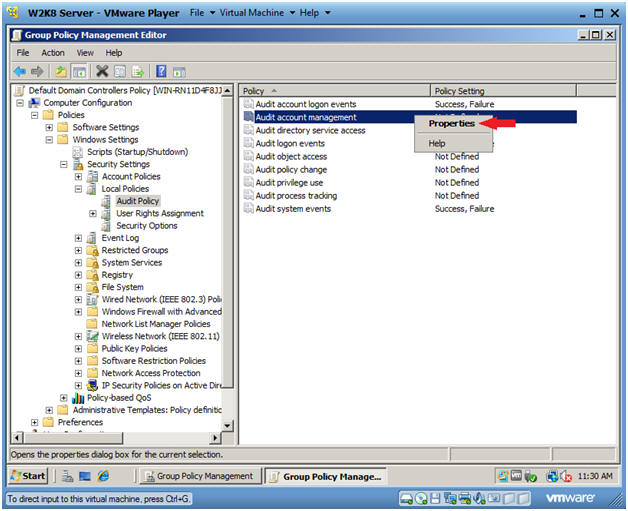Select Scripts (Startup/Shutdown) tree item
Viewport: 628px width, 511px height.
click(x=137, y=152)
